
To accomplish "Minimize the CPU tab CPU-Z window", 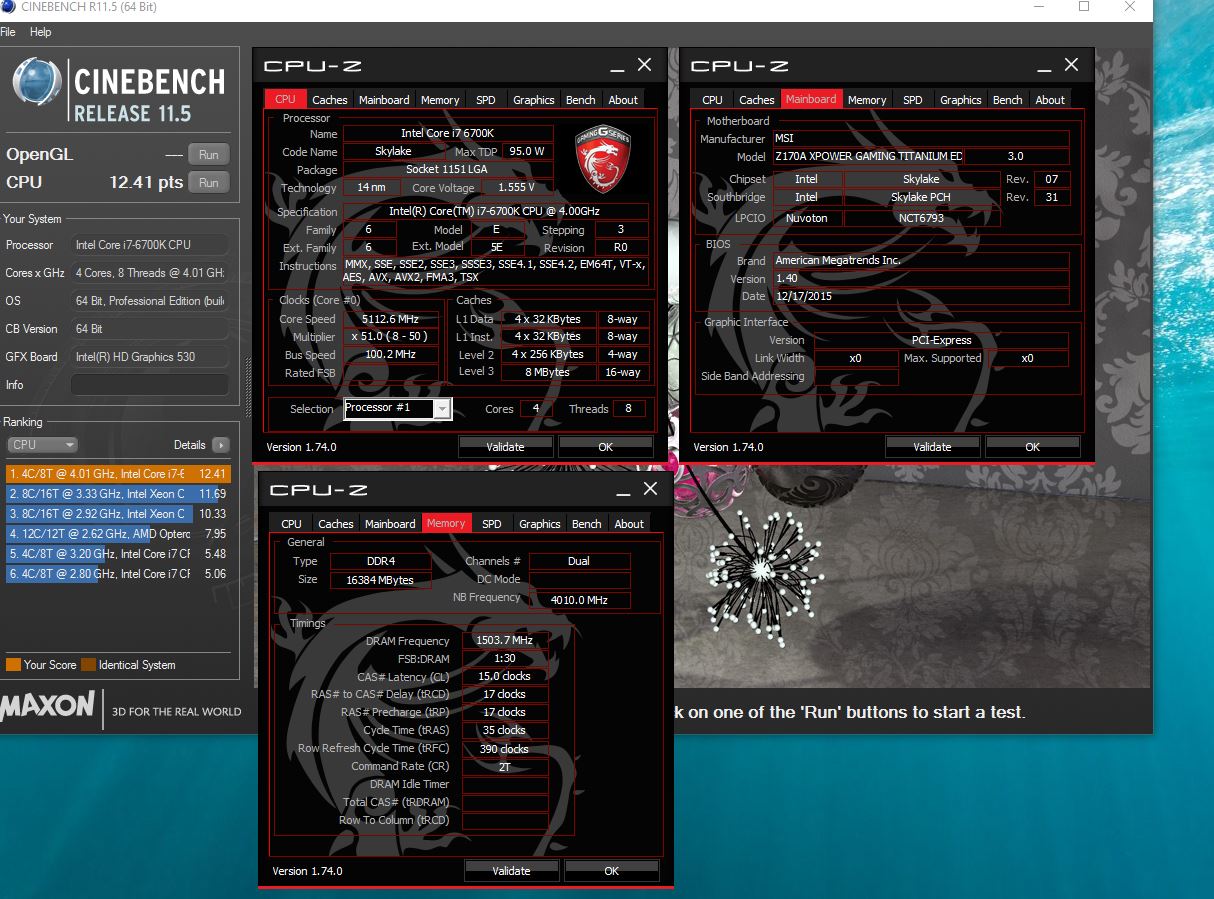I will coord(617,67).
